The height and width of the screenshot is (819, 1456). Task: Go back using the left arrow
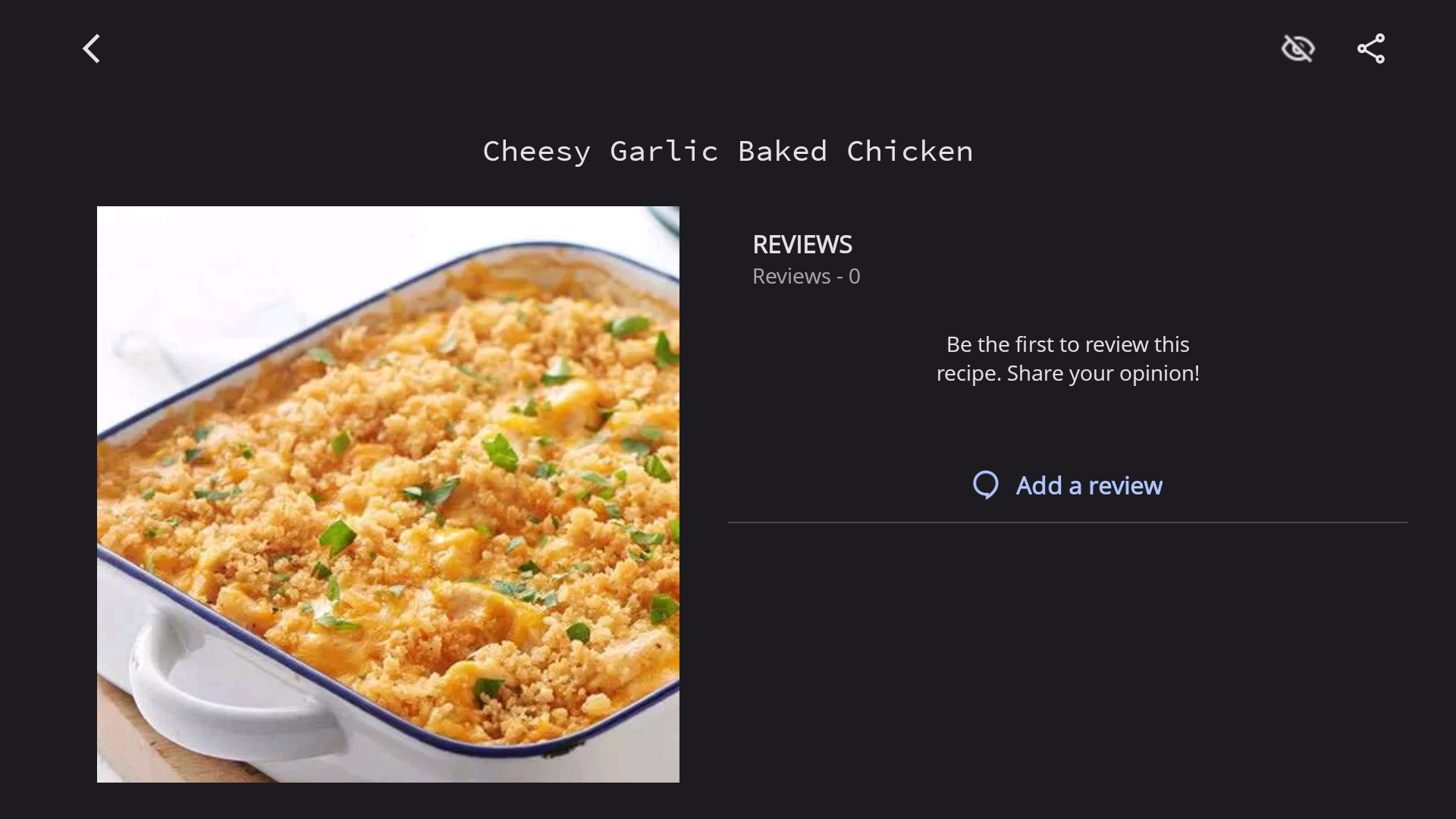pos(91,49)
